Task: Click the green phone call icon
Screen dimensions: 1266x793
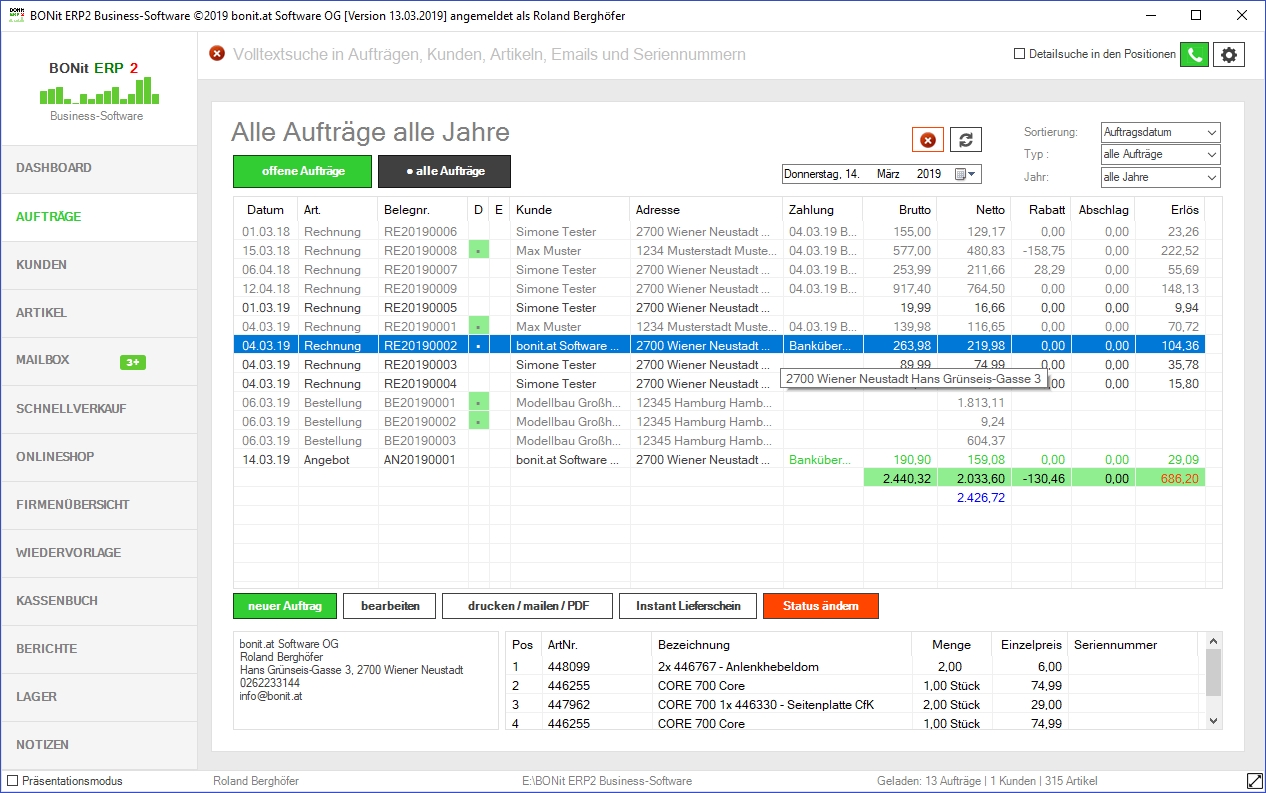Action: click(x=1194, y=55)
